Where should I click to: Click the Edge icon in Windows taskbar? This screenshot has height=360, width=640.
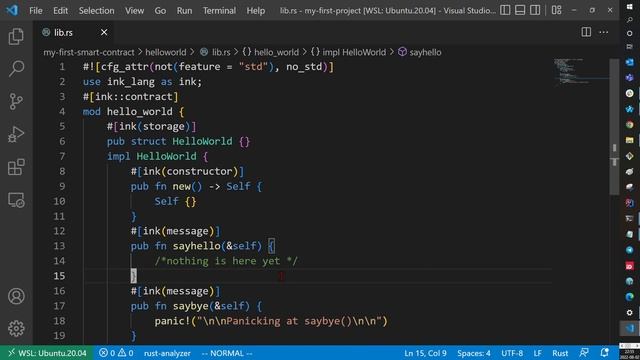coord(629,297)
